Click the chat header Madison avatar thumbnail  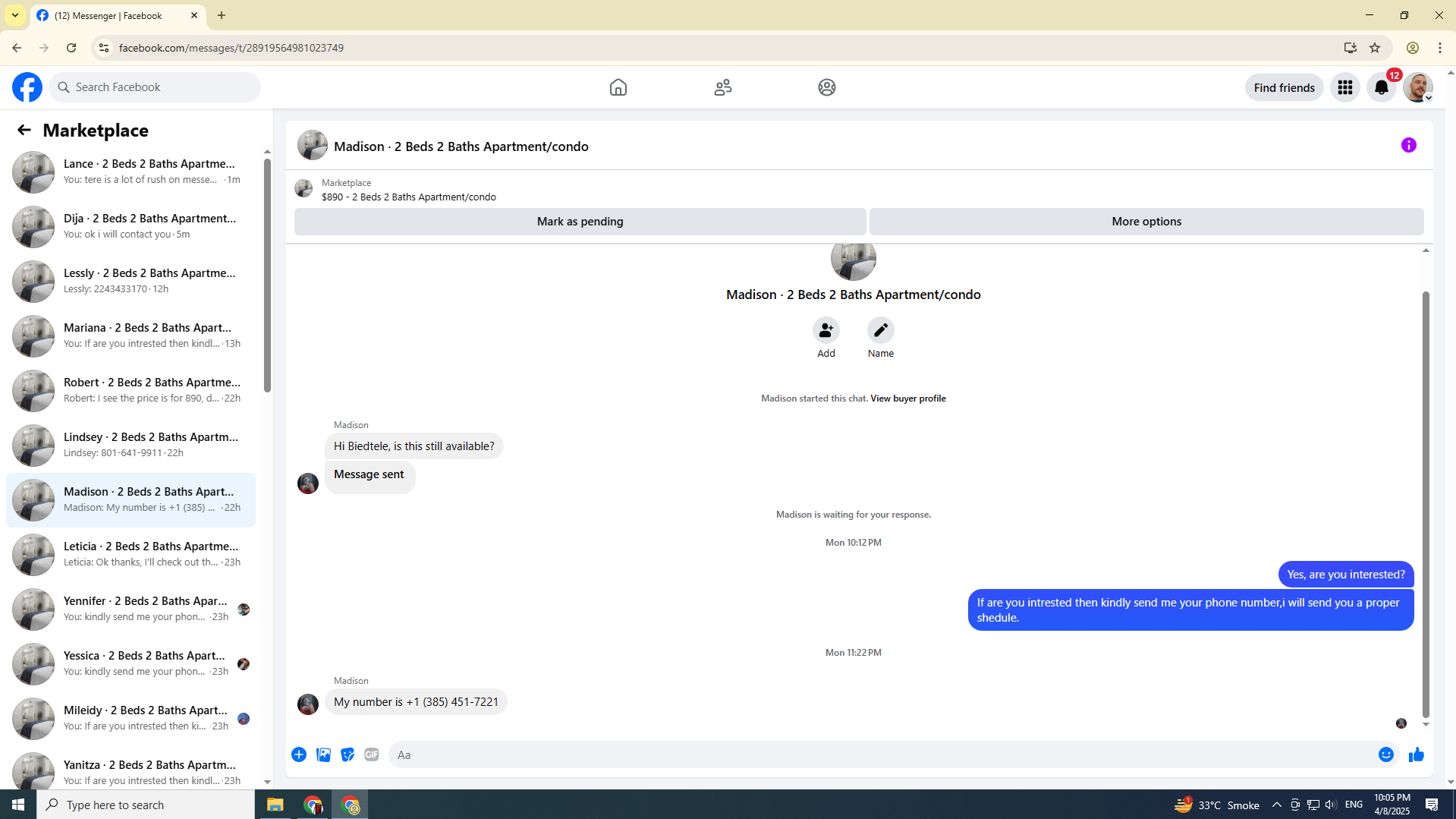(x=313, y=145)
